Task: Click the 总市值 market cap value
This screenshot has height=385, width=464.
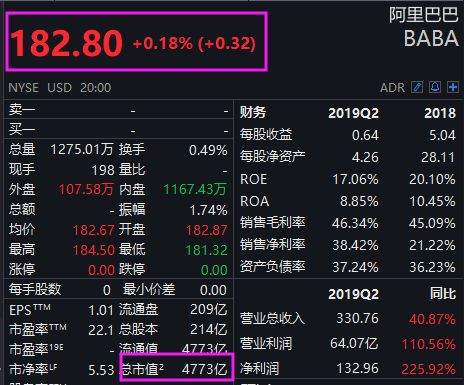Action: [x=205, y=369]
